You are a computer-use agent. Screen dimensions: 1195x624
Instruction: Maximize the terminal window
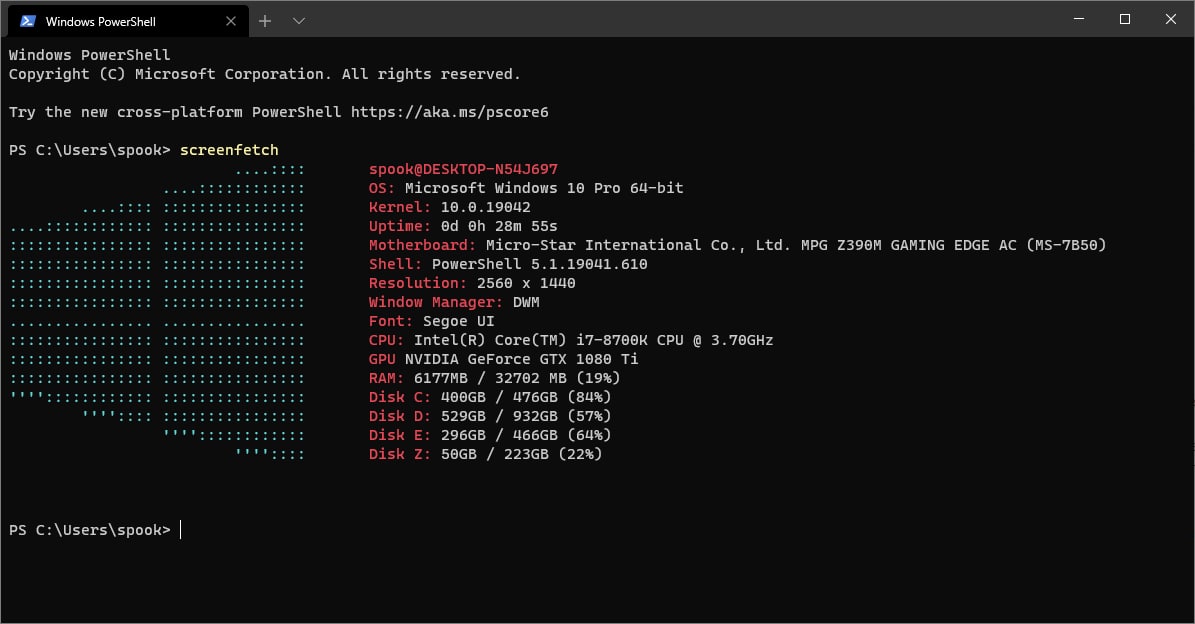pyautogui.click(x=1124, y=19)
